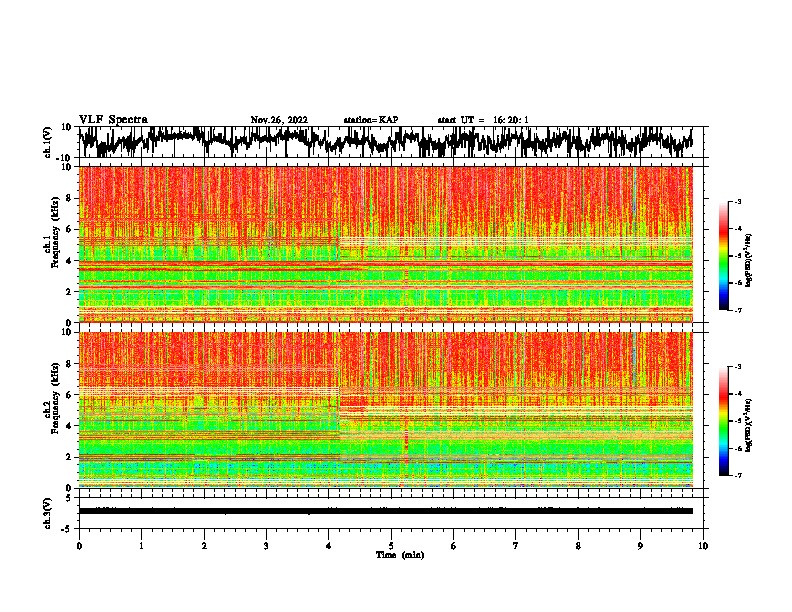Viewport: 792px width, 612px height.
Task: Click the "-7" label on ch.1 color scale
Action: (738, 310)
